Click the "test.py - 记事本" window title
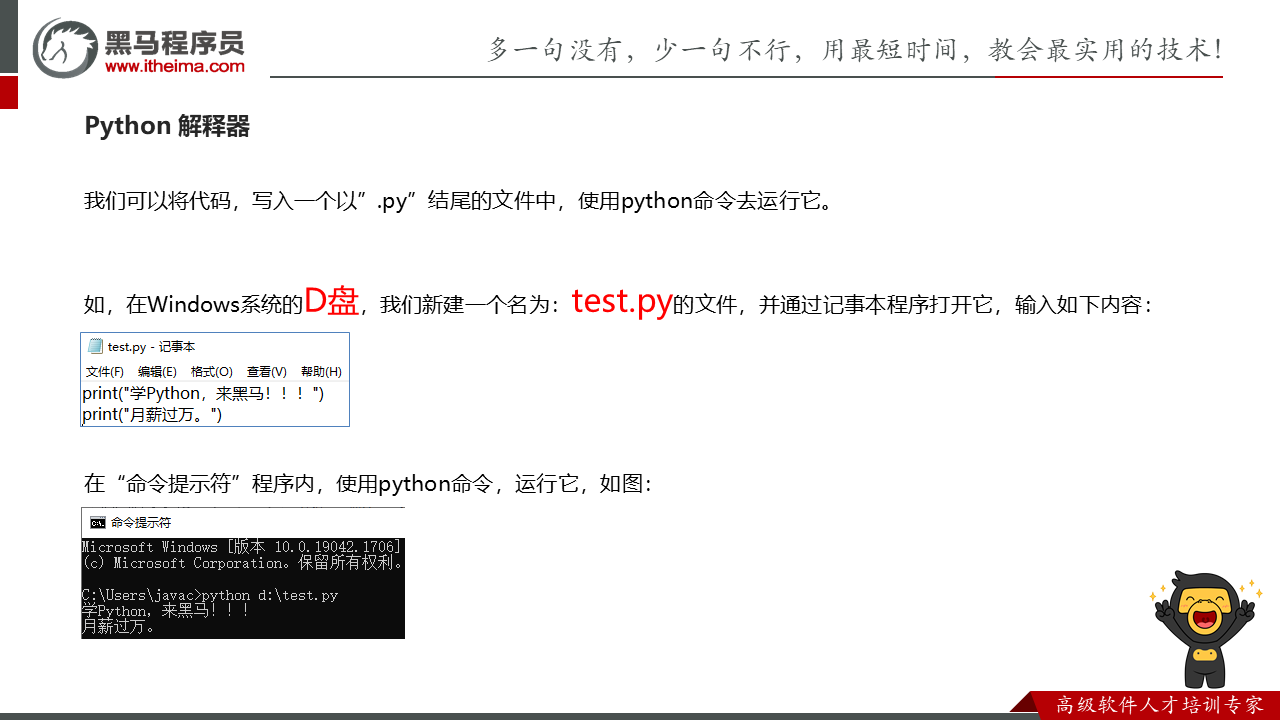 point(152,347)
